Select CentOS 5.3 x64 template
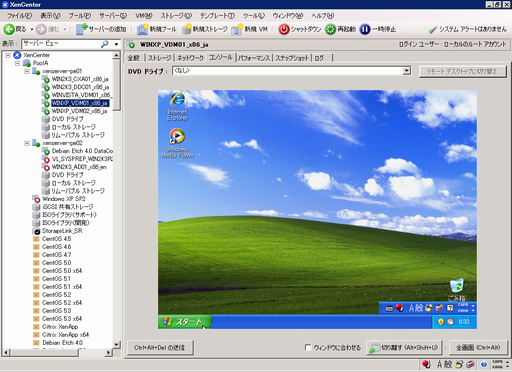 point(62,319)
